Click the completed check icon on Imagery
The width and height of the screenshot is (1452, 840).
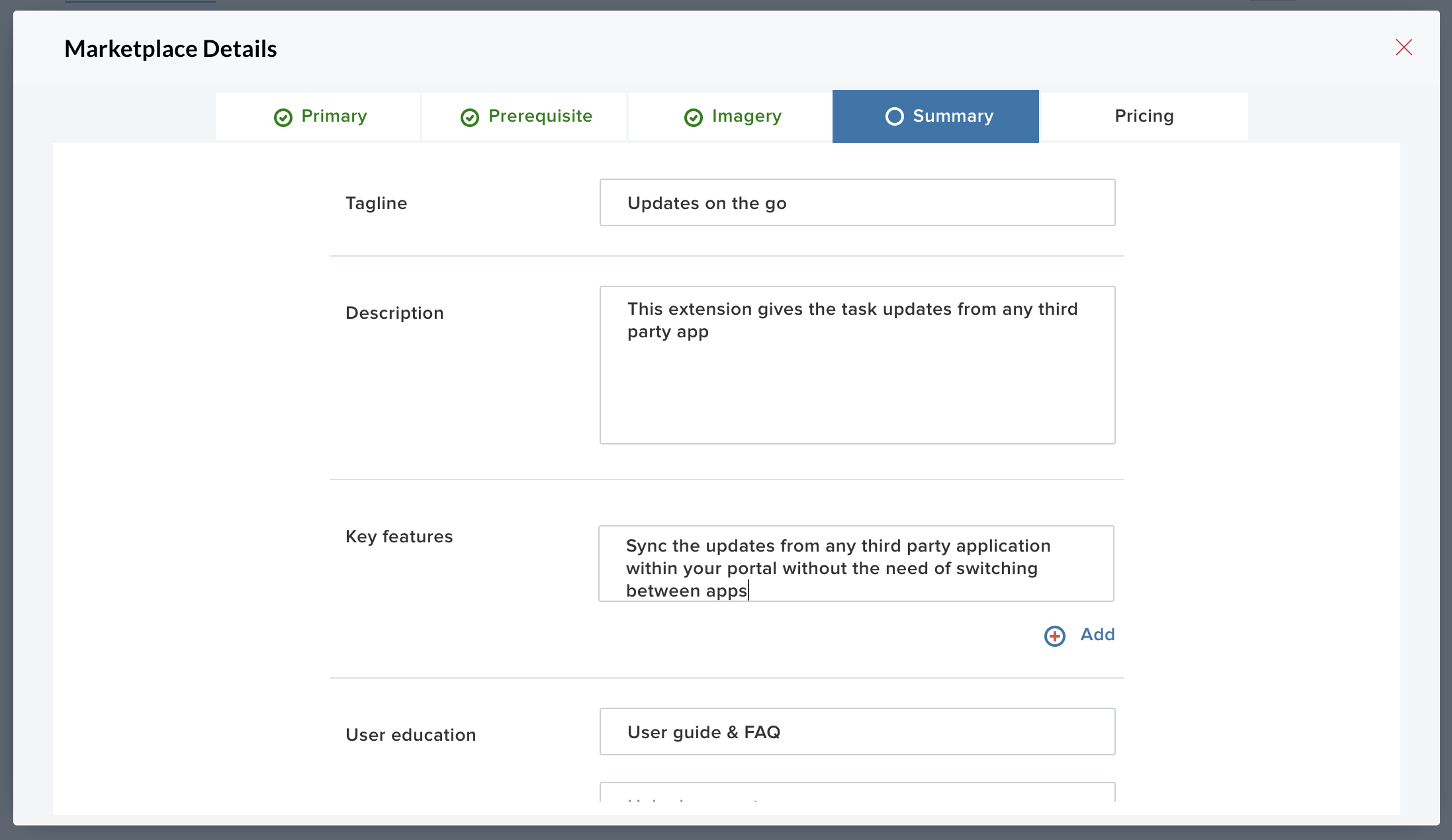[694, 117]
